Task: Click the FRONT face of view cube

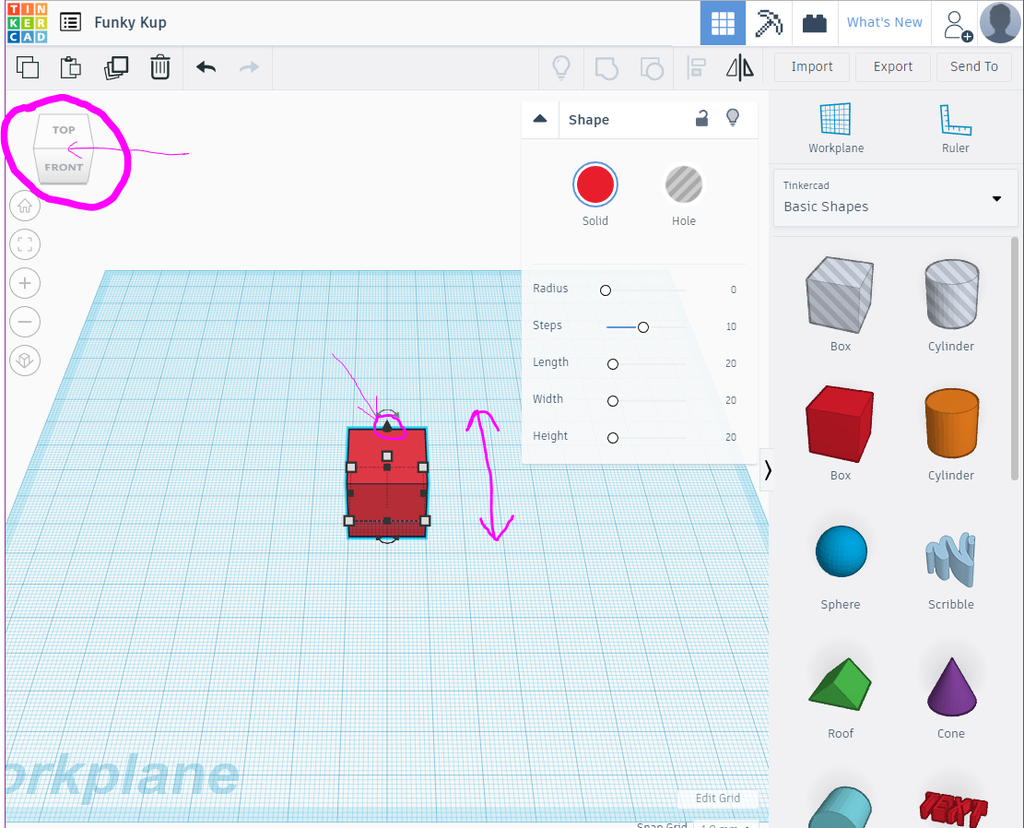Action: click(x=63, y=167)
